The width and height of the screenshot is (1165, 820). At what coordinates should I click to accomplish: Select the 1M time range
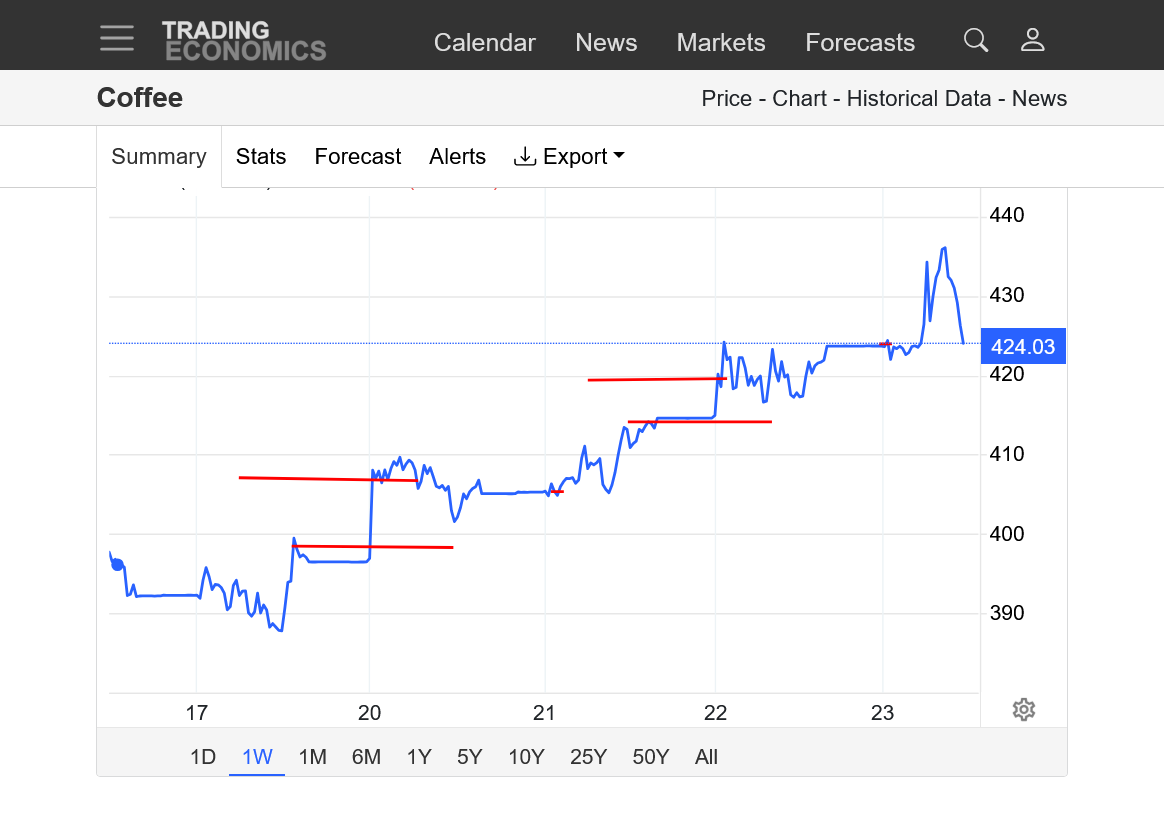click(313, 757)
